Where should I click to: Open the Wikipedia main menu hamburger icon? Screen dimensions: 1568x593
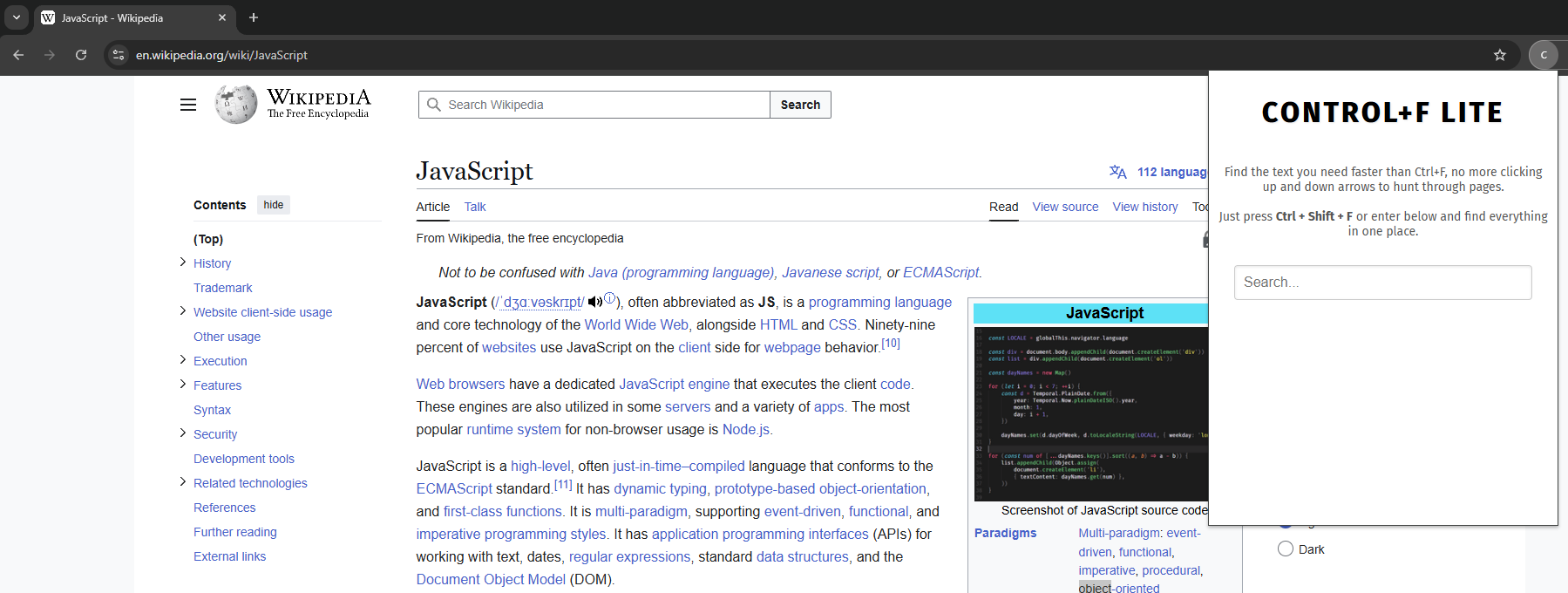click(188, 105)
